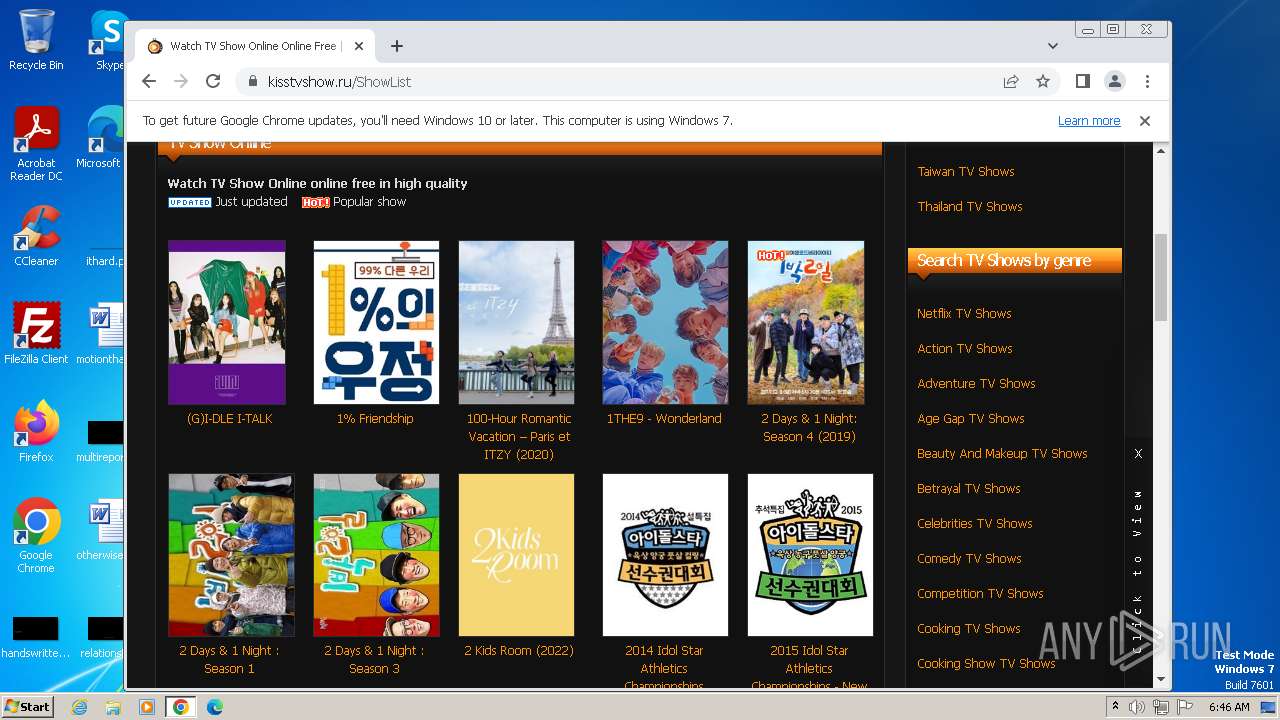Open Taiwan TV Shows category
This screenshot has width=1280, height=720.
tap(966, 172)
